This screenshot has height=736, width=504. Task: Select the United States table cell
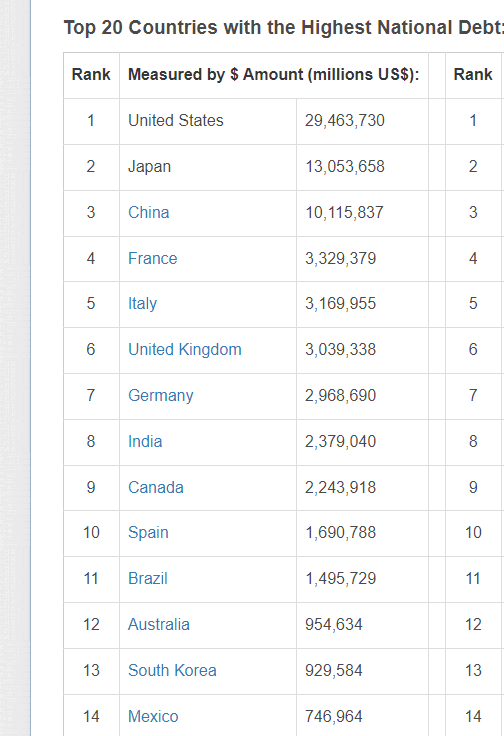[x=208, y=121]
